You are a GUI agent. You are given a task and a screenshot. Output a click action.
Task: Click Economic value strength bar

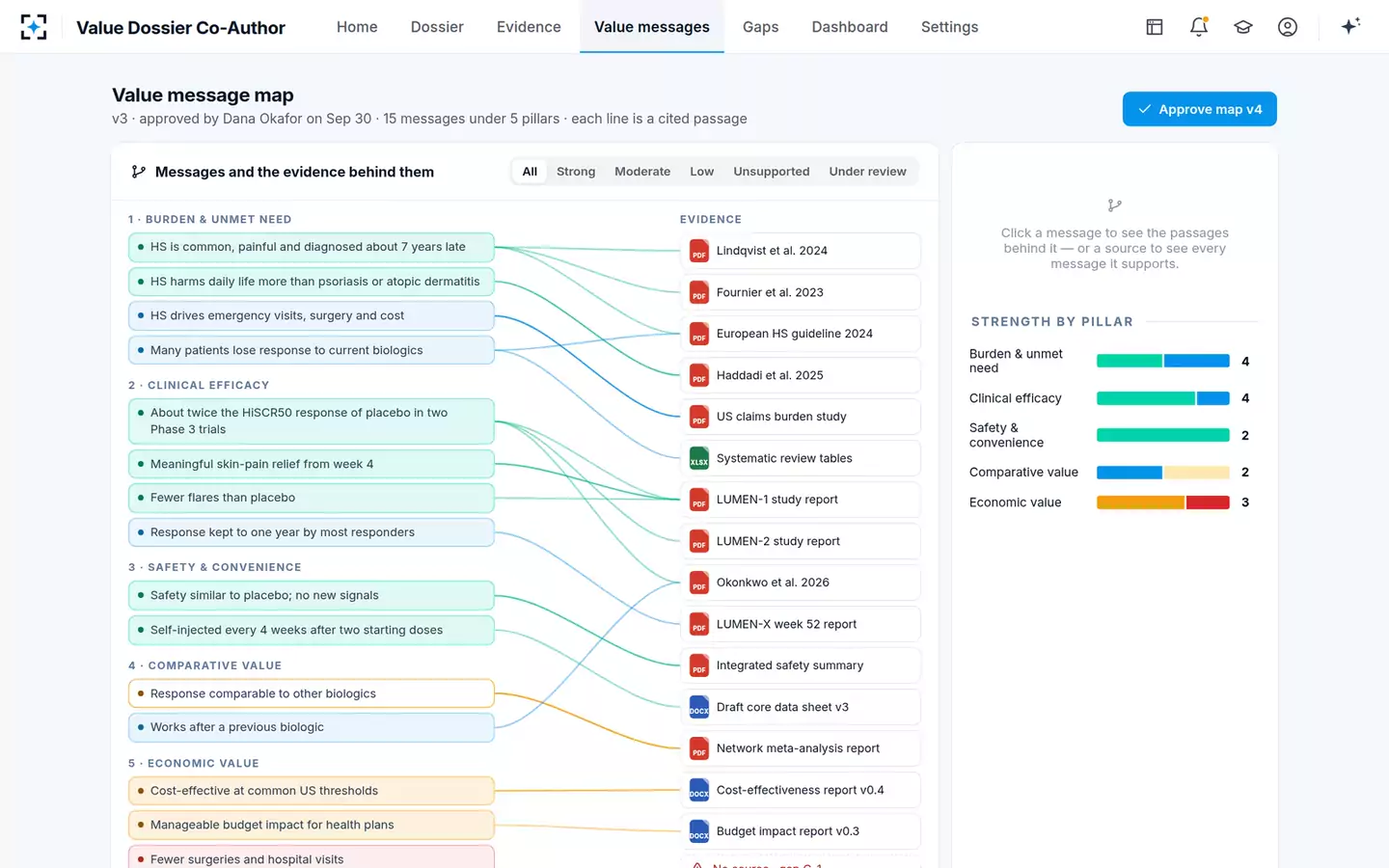(x=1163, y=502)
